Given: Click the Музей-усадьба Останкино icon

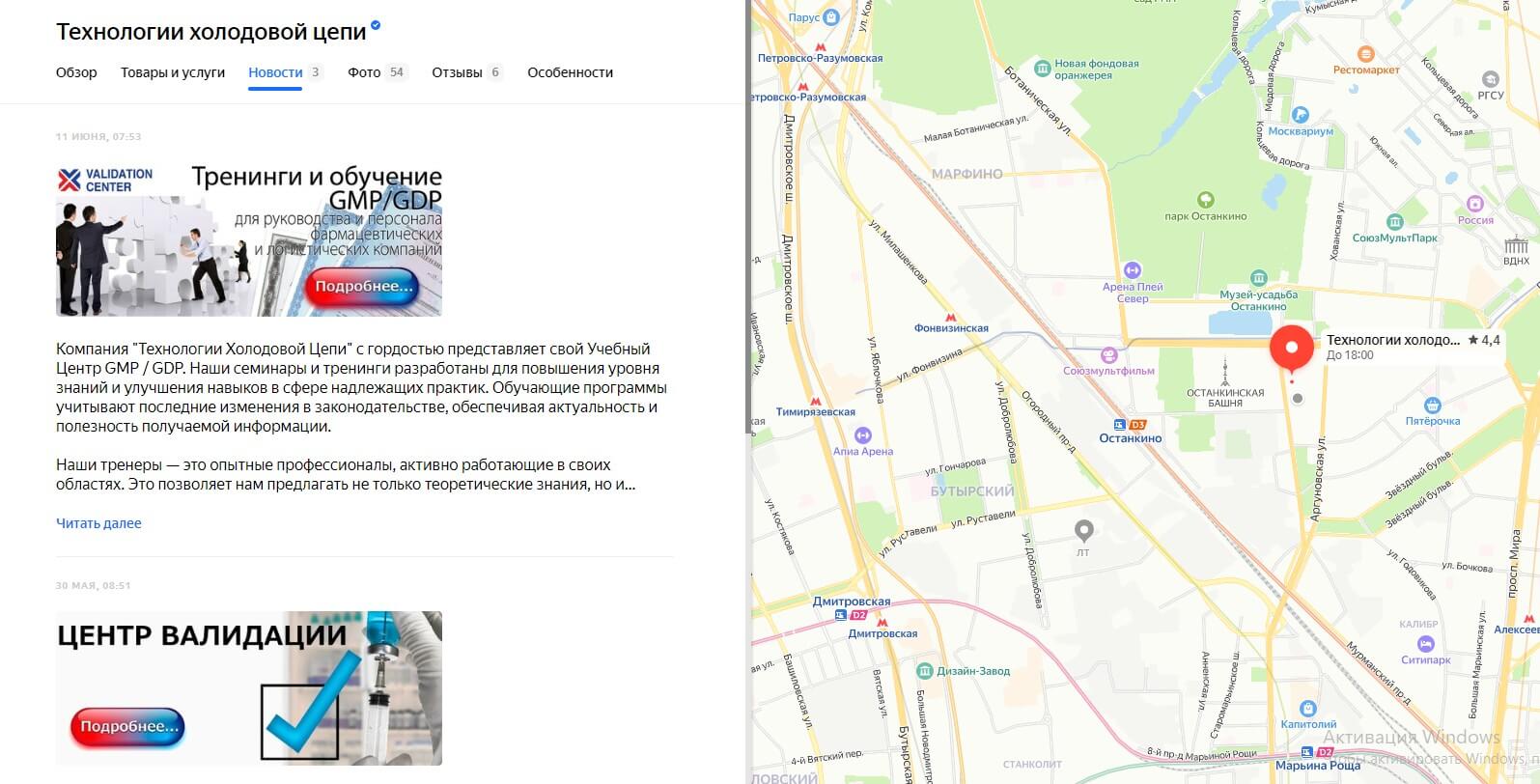Looking at the screenshot, I should [x=1258, y=278].
